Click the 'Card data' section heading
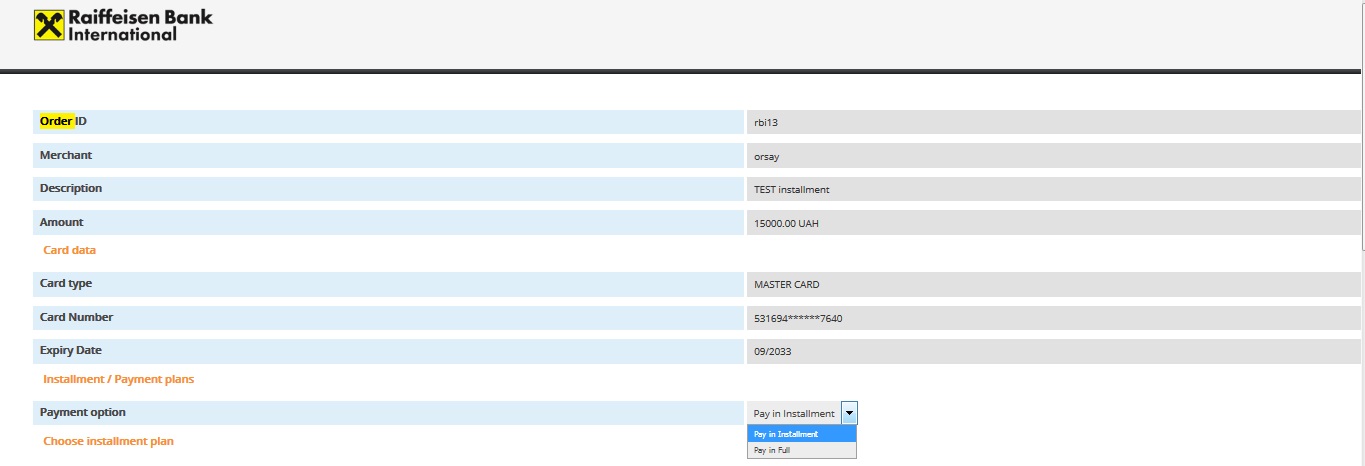The height and width of the screenshot is (466, 1365). [69, 250]
